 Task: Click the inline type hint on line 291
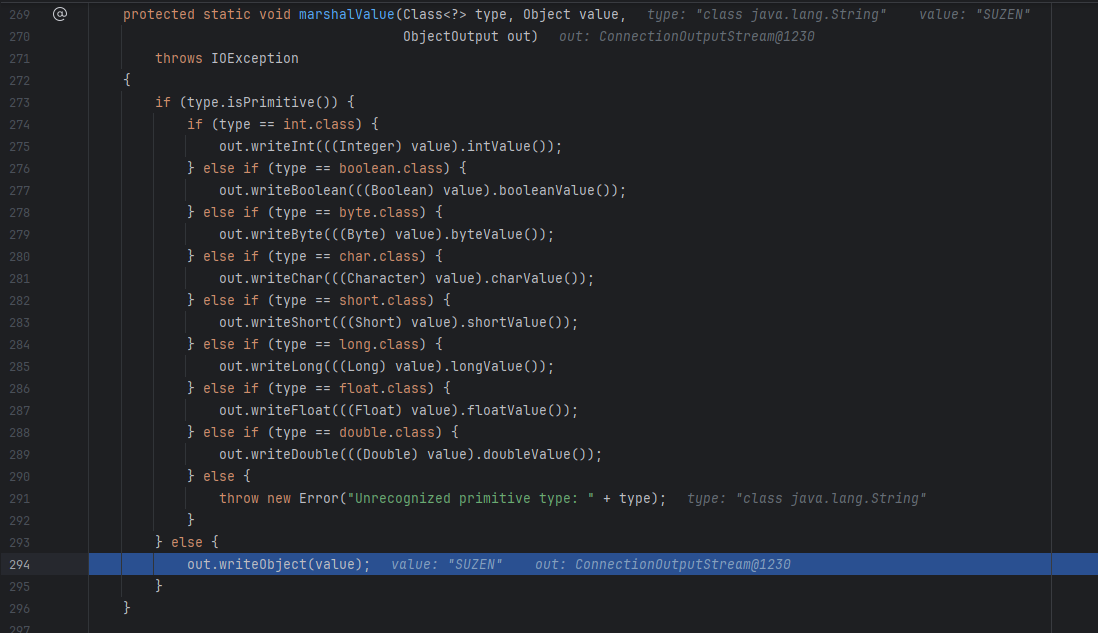coord(807,498)
